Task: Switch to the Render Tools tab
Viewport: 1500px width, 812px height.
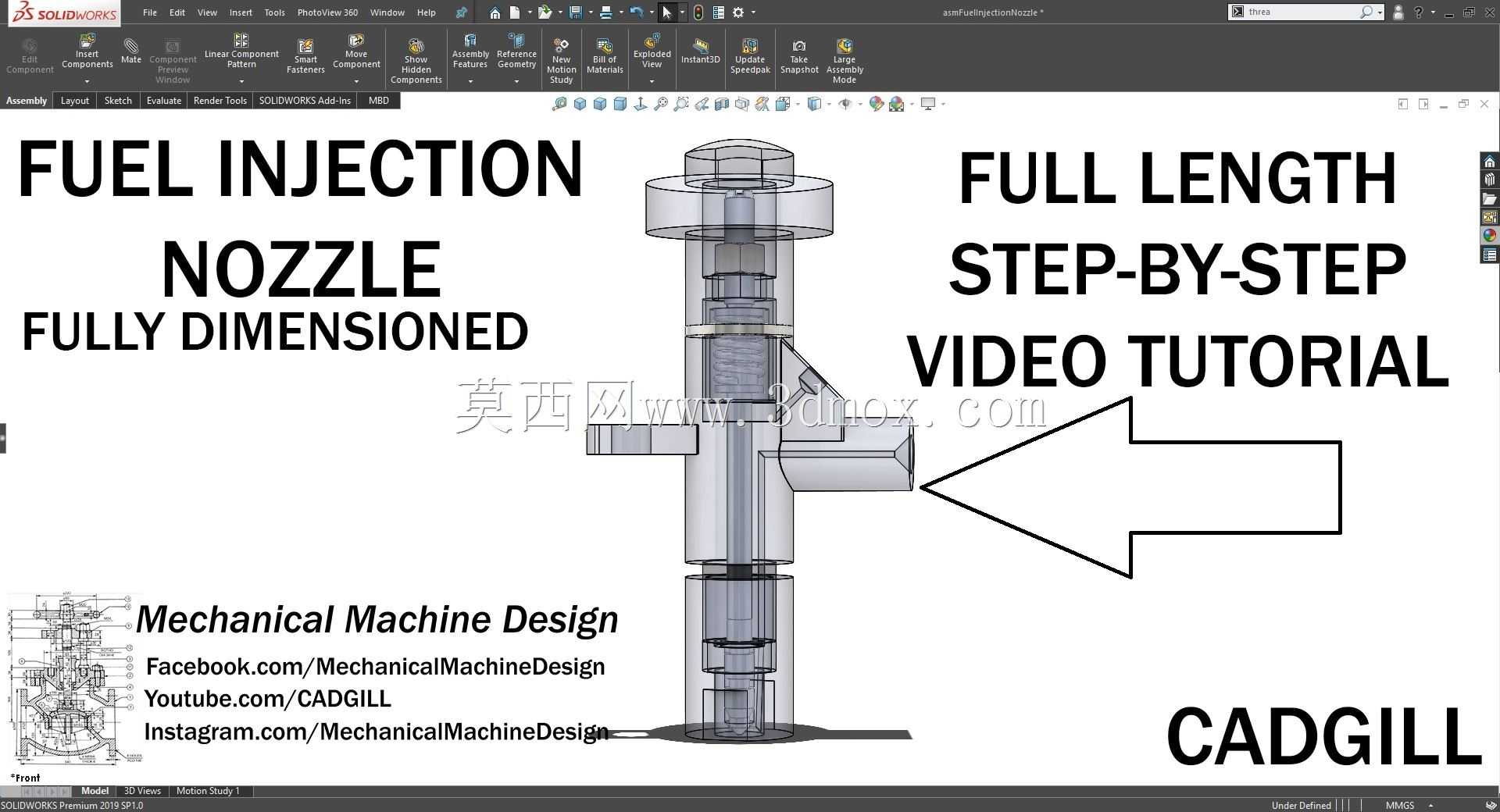Action: [220, 101]
